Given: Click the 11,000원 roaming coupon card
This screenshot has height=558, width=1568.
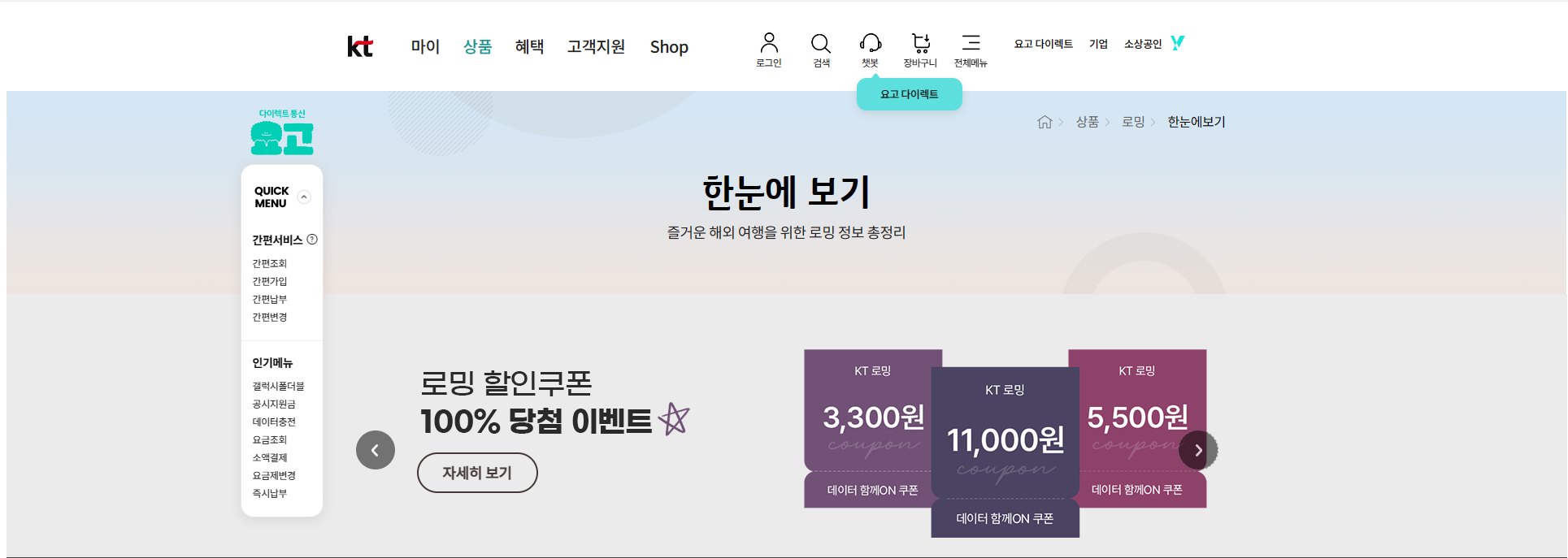Looking at the screenshot, I should 1006,452.
